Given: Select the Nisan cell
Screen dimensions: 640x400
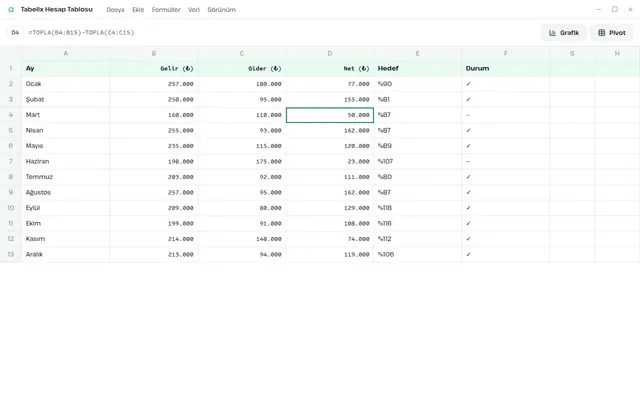Looking at the screenshot, I should click(66, 130).
